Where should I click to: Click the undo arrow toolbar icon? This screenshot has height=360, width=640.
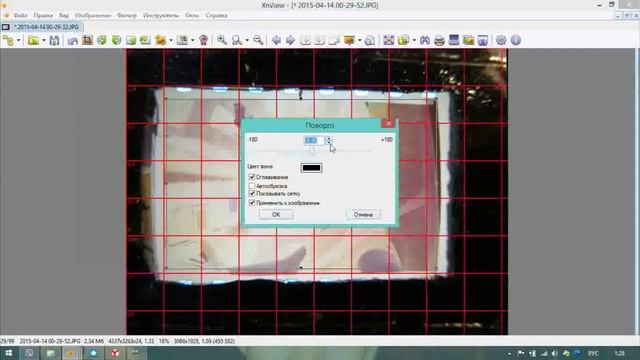click(73, 40)
